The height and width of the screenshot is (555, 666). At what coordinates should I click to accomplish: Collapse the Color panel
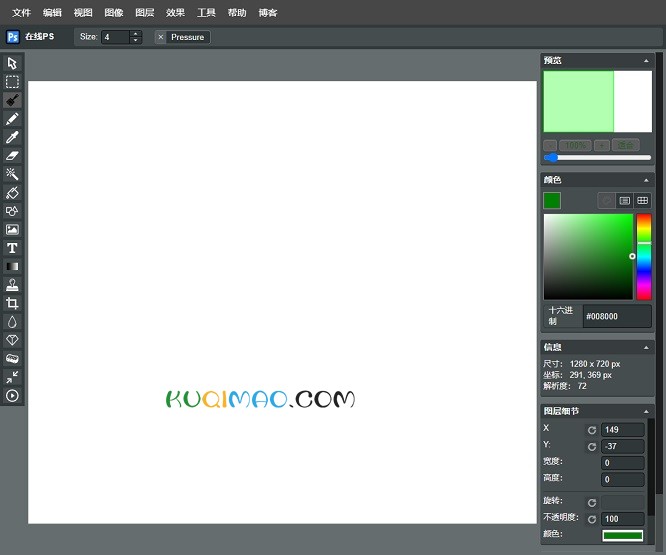tap(646, 180)
